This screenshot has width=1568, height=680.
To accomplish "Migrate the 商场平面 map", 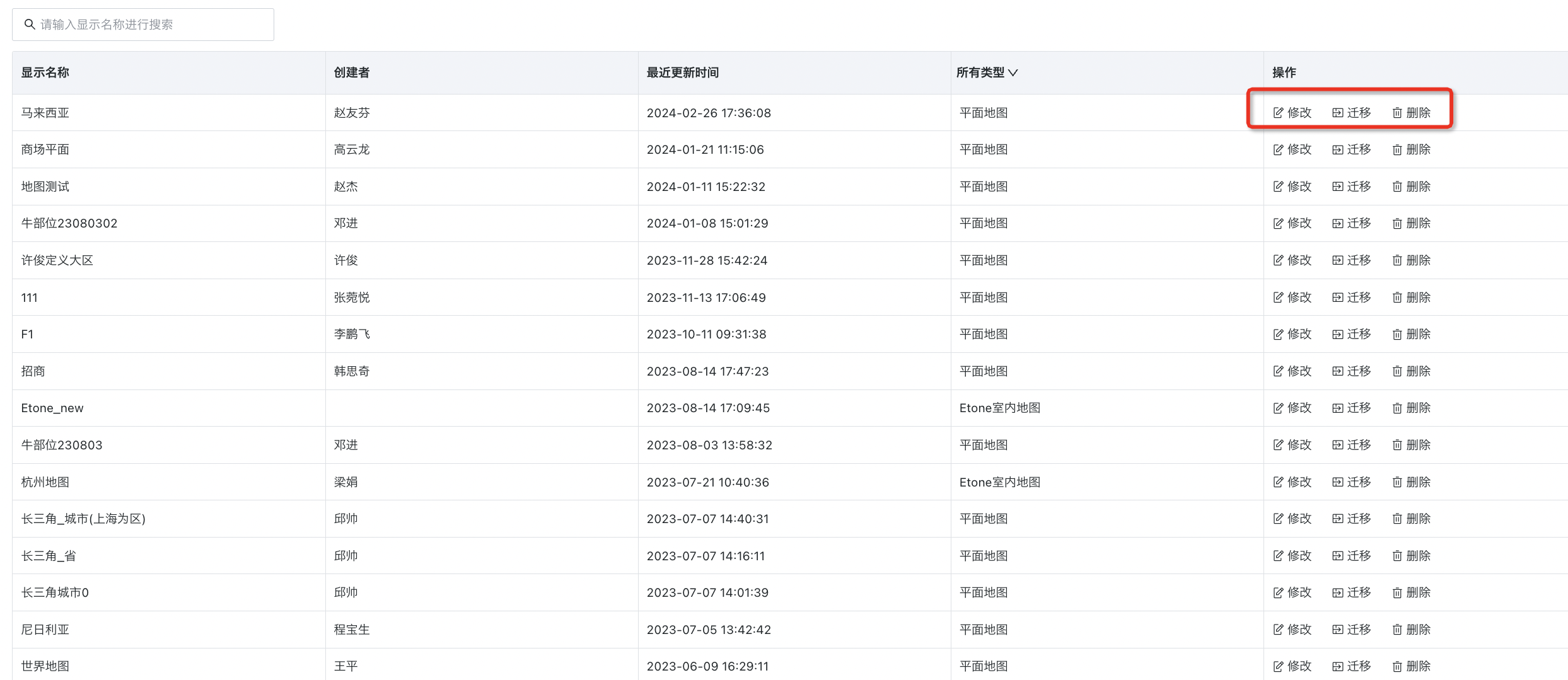I will (1352, 149).
